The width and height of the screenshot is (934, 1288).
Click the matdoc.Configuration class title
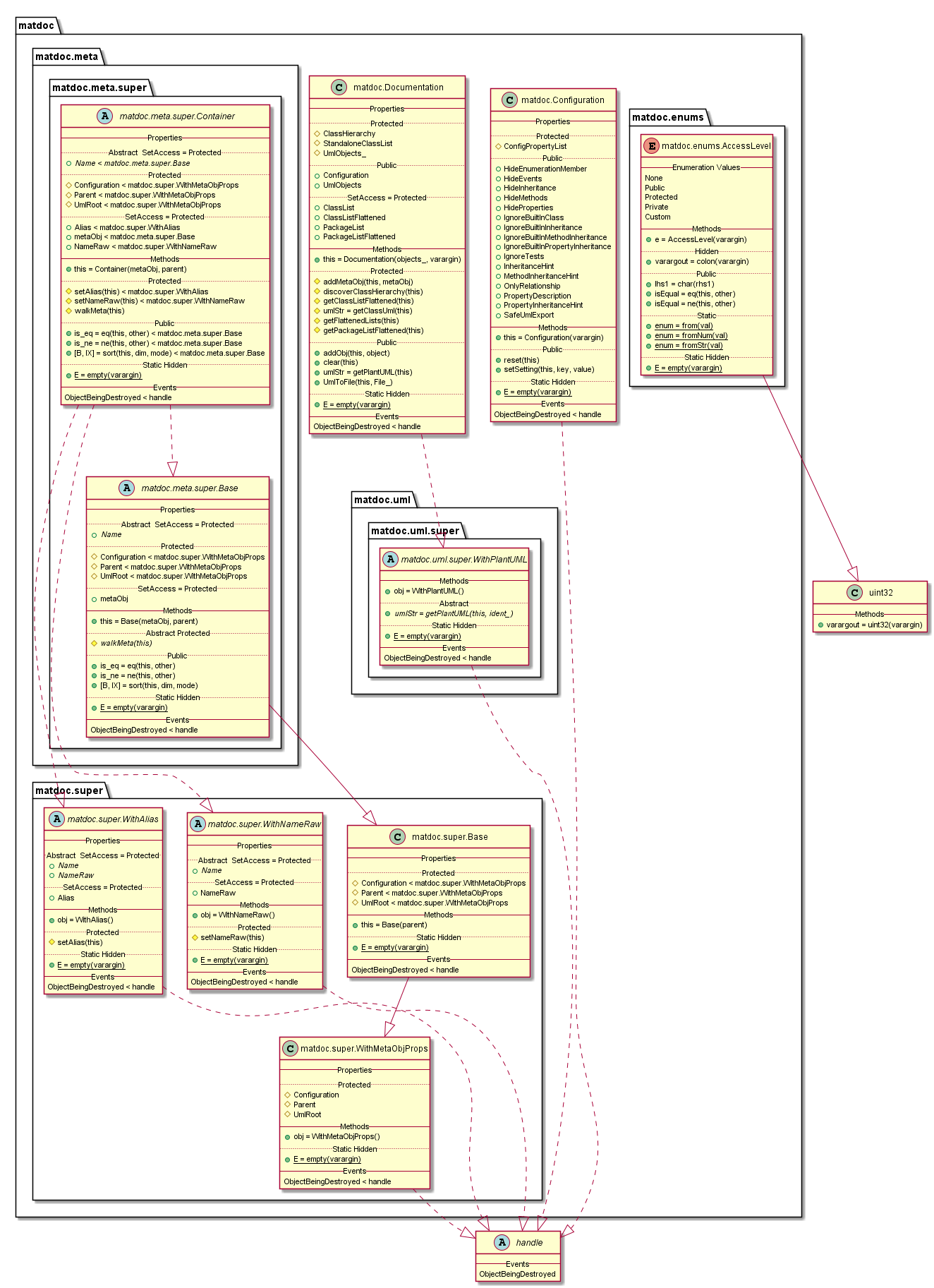[563, 100]
